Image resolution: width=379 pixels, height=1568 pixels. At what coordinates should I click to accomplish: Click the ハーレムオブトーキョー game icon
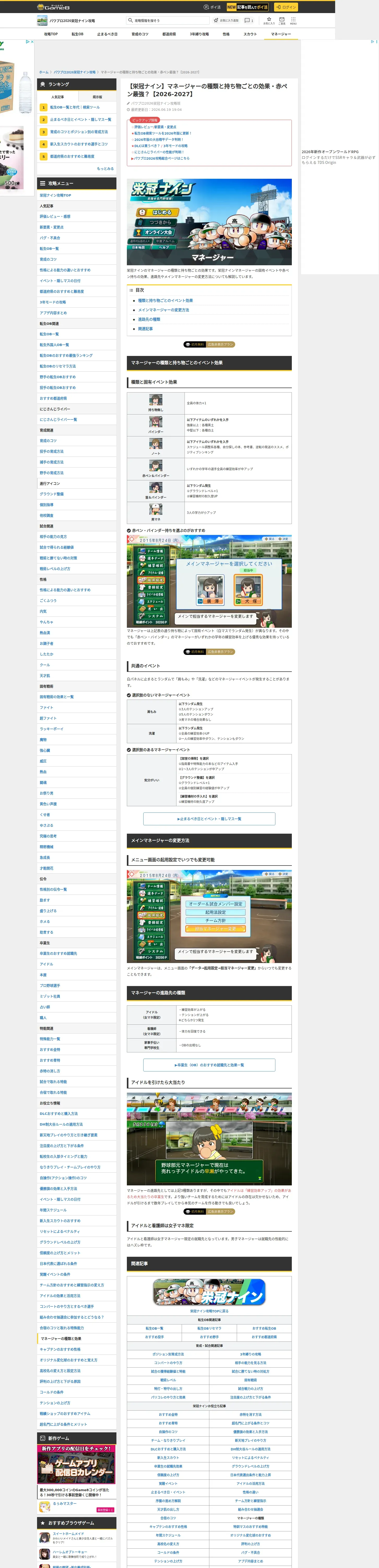pyautogui.click(x=44, y=1554)
